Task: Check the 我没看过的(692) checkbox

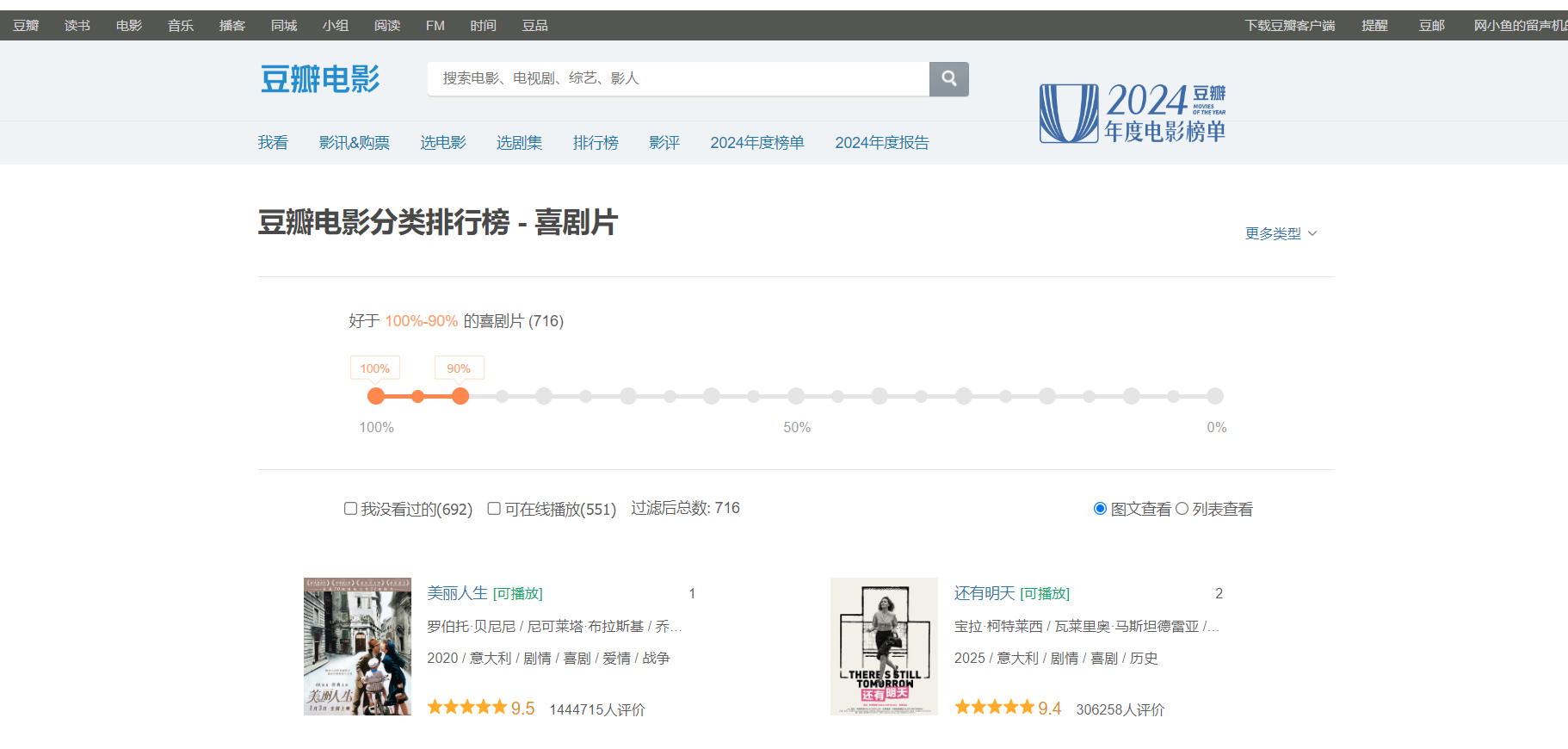Action: coord(350,509)
